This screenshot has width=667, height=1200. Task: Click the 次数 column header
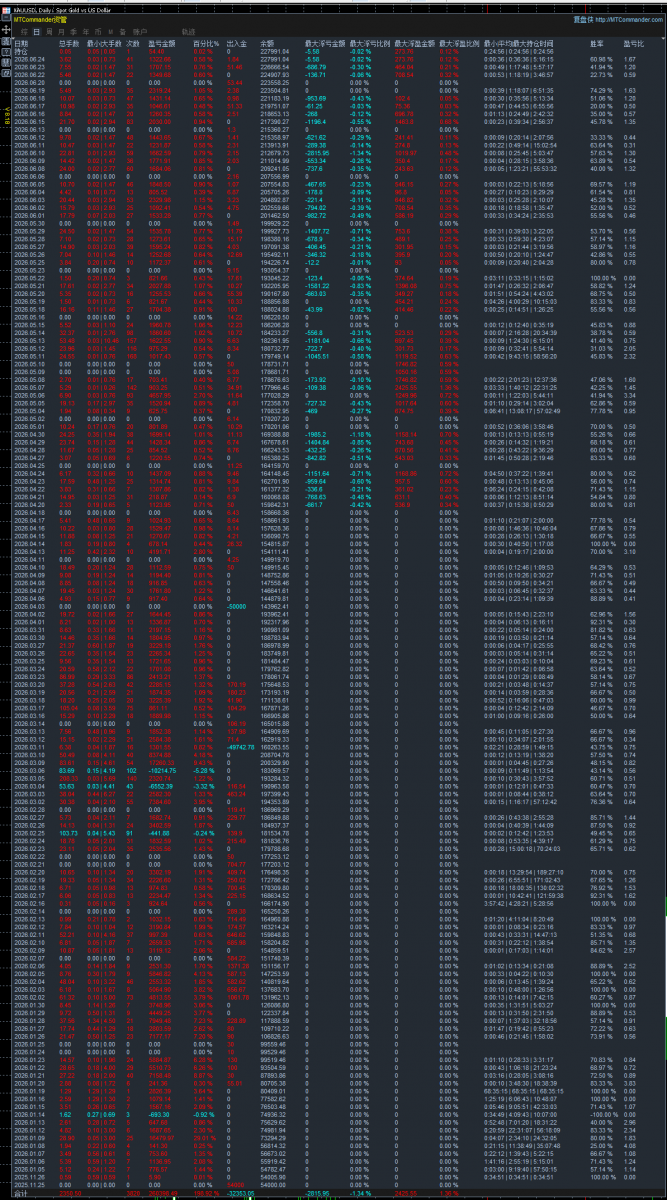(131, 44)
